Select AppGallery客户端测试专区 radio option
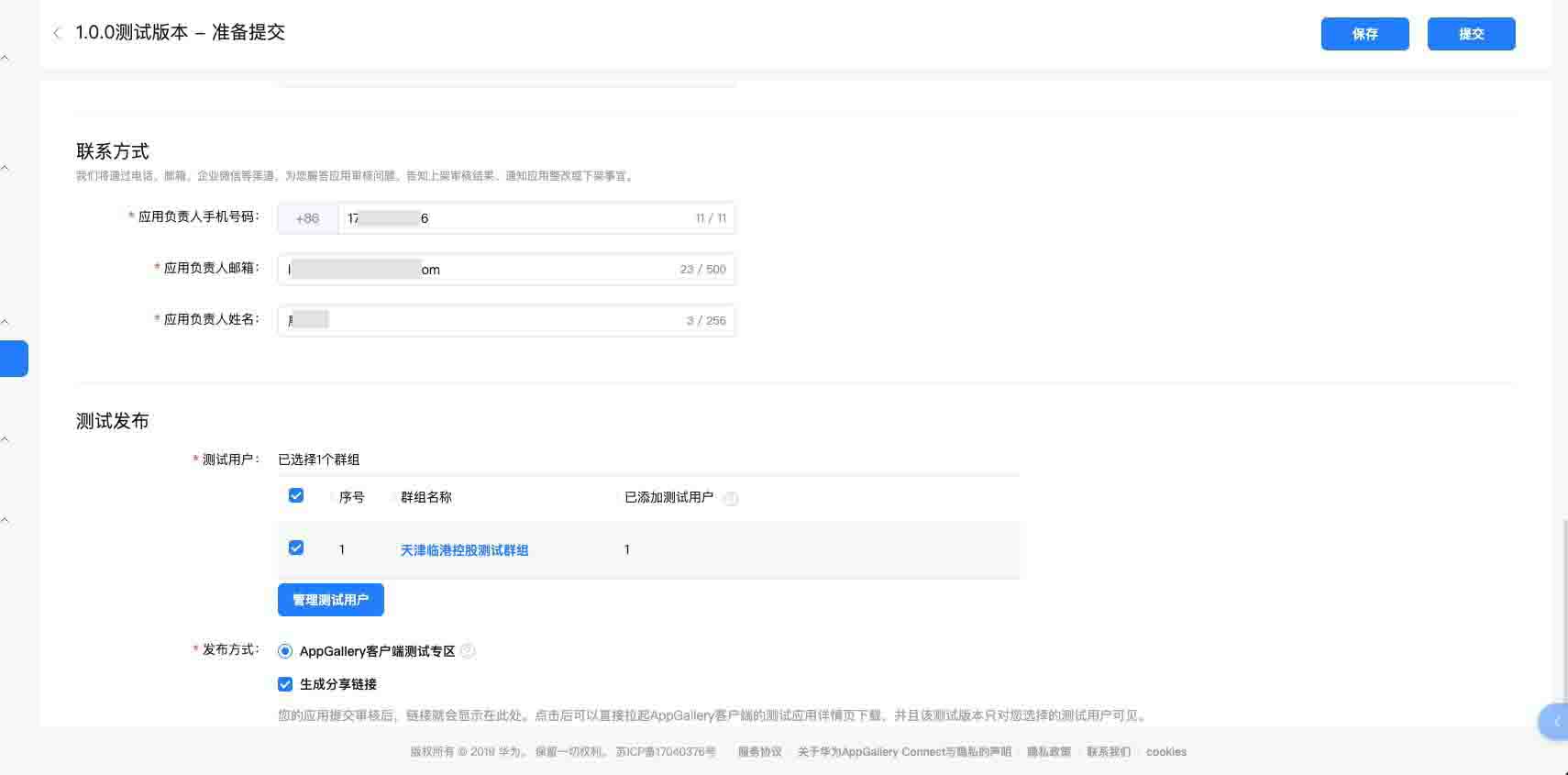 (x=285, y=651)
